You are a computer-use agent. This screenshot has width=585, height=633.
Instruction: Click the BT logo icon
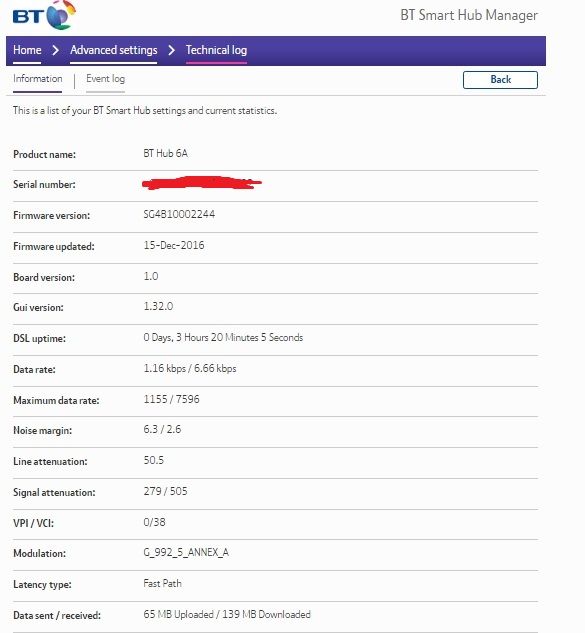(44, 15)
